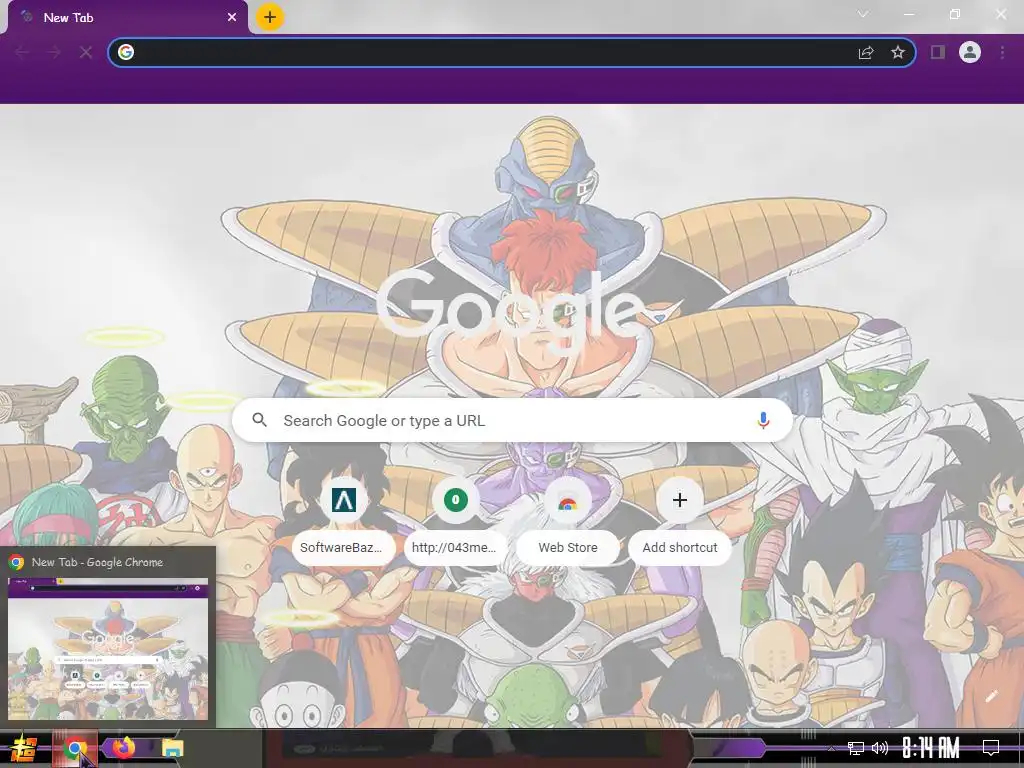Click the Add shortcut label
This screenshot has height=768, width=1024.
[x=680, y=547]
